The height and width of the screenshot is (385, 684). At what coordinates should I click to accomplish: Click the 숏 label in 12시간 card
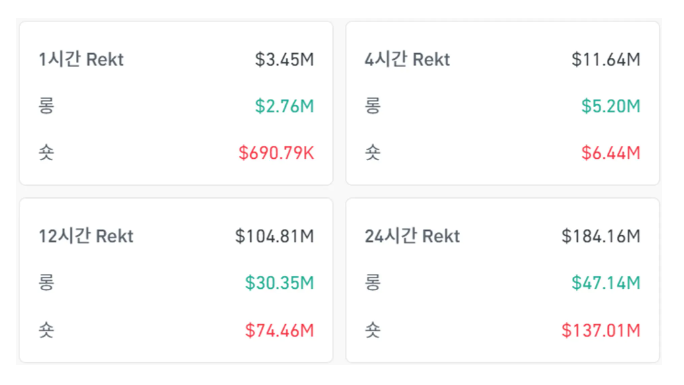[46, 330]
